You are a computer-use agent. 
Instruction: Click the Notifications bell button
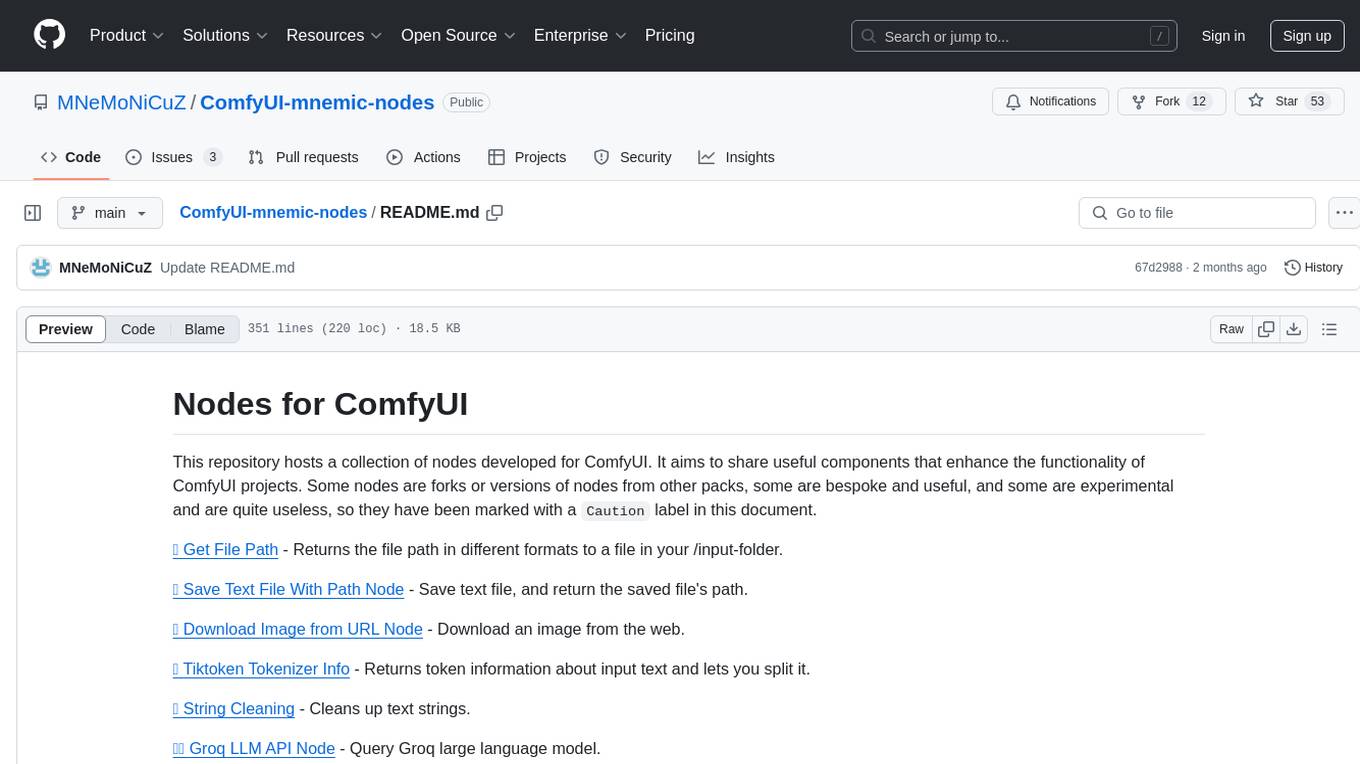pos(1050,102)
